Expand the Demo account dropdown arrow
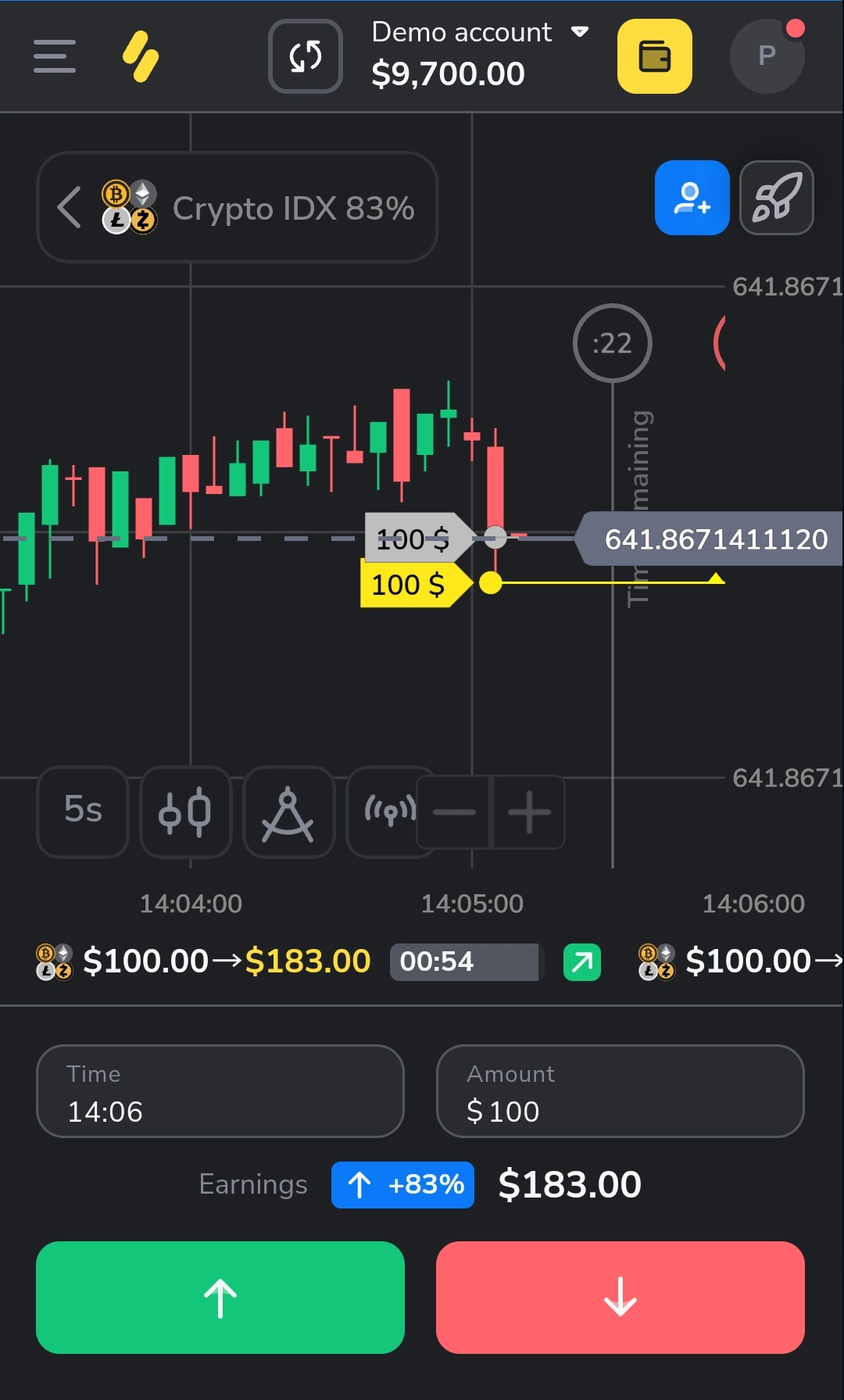 [x=580, y=32]
